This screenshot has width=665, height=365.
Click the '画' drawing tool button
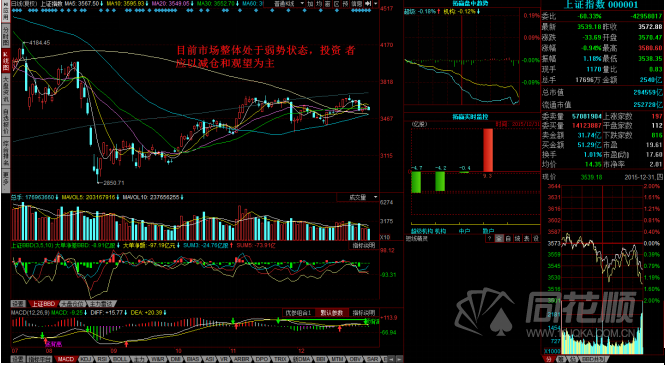(x=327, y=3)
